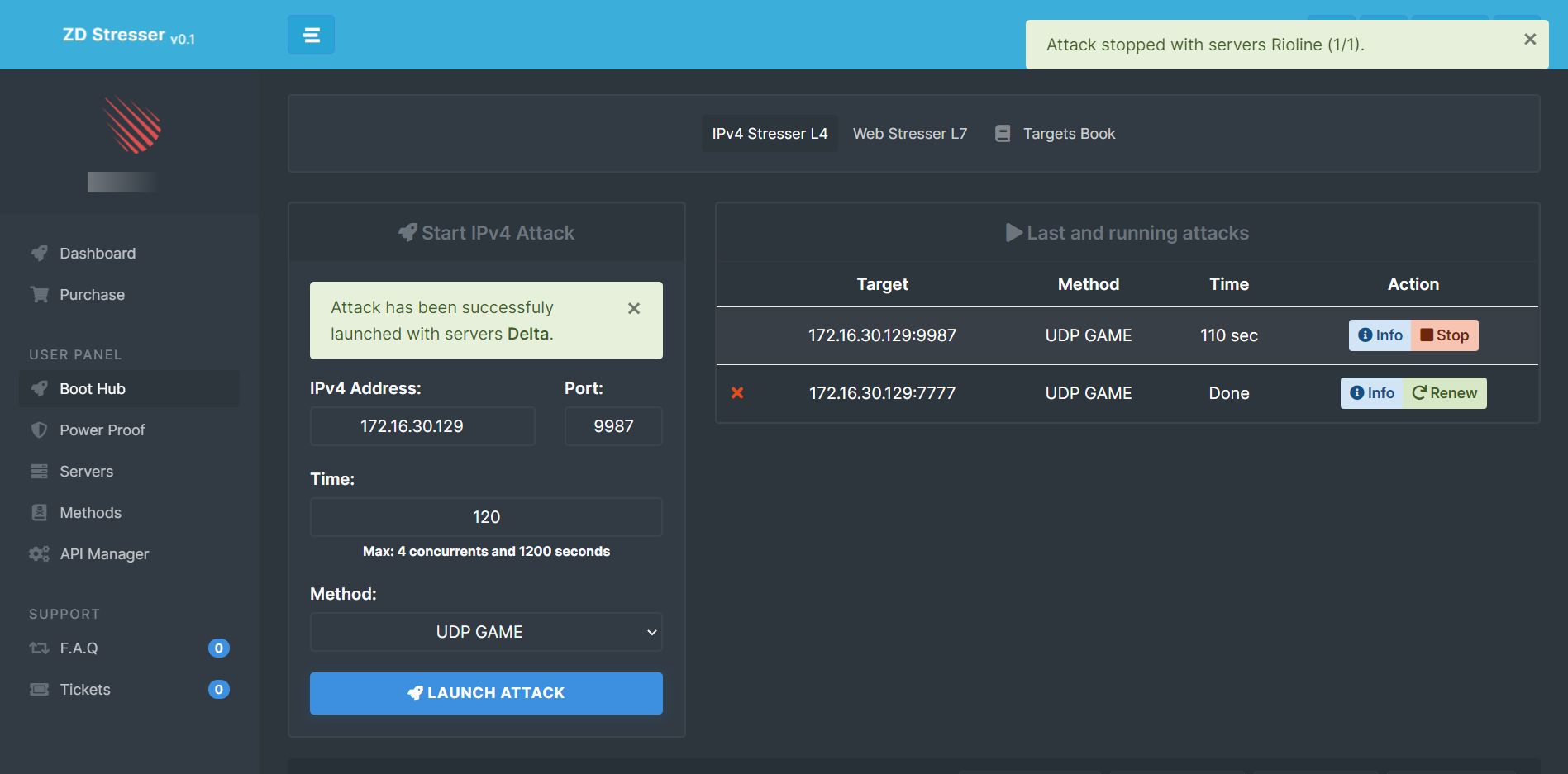Open the Tickets support page
This screenshot has height=774, width=1568.
coord(84,690)
